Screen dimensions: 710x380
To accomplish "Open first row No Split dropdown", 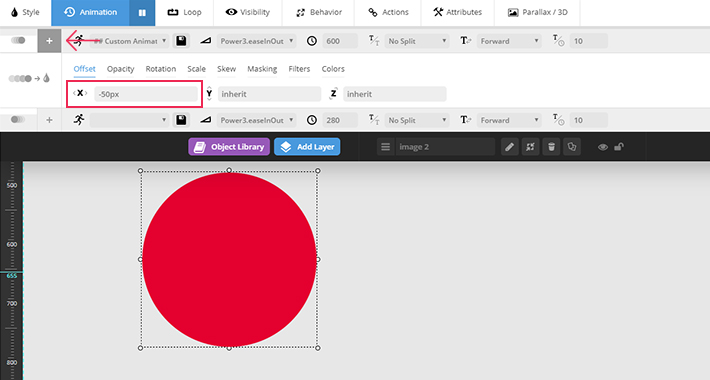I will tap(417, 41).
